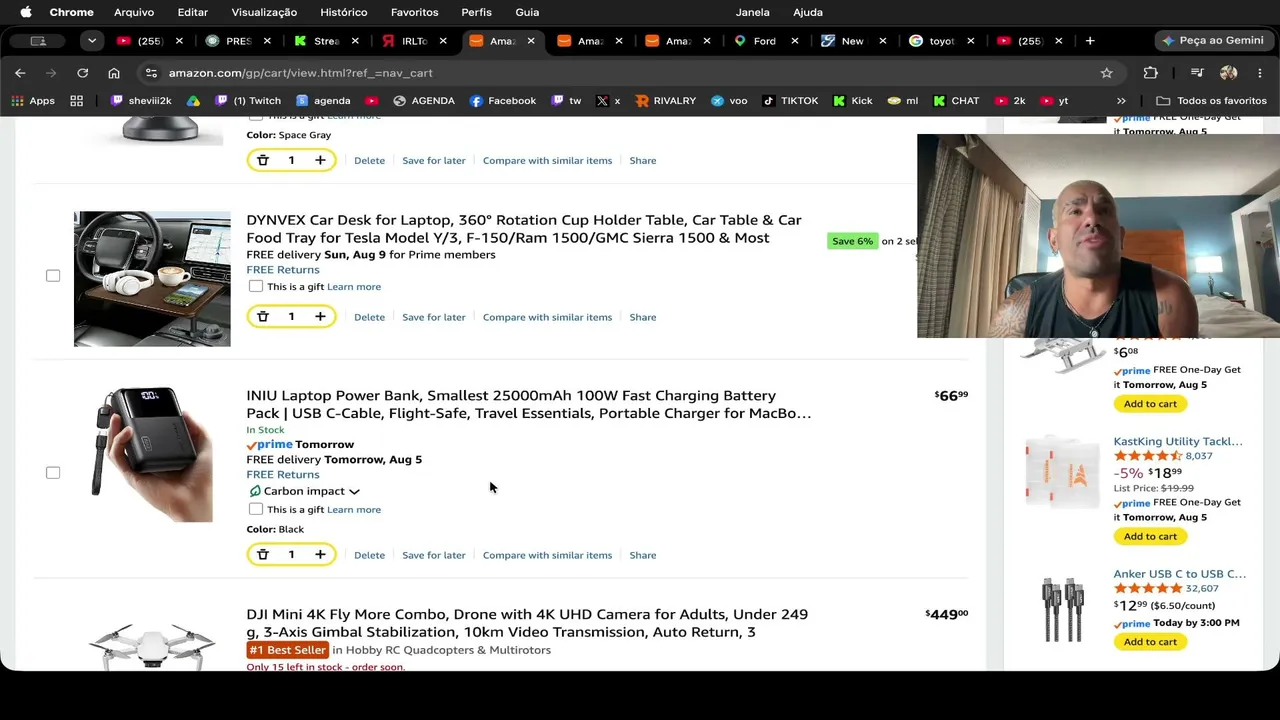Image resolution: width=1280 pixels, height=720 pixels.
Task: Open the KastKing Utility Tackle thumbnail
Action: [x=1062, y=472]
